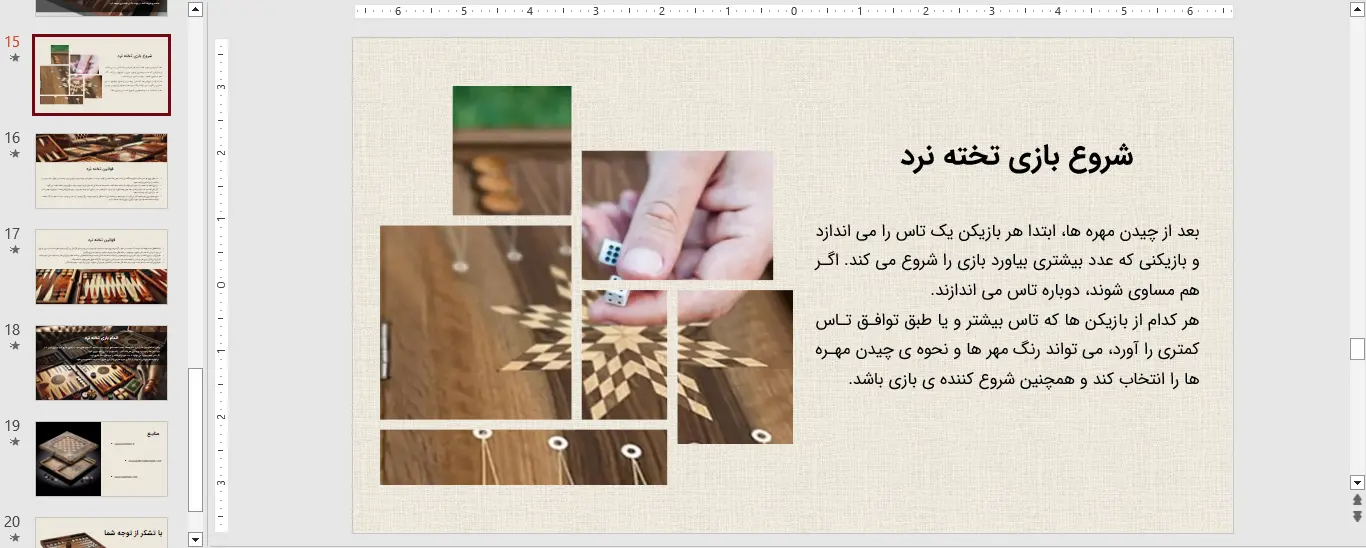Click the line 'هر کدام از بازیکن ها که تاس بیشتر'
1366x548 pixels.
(x=1008, y=321)
